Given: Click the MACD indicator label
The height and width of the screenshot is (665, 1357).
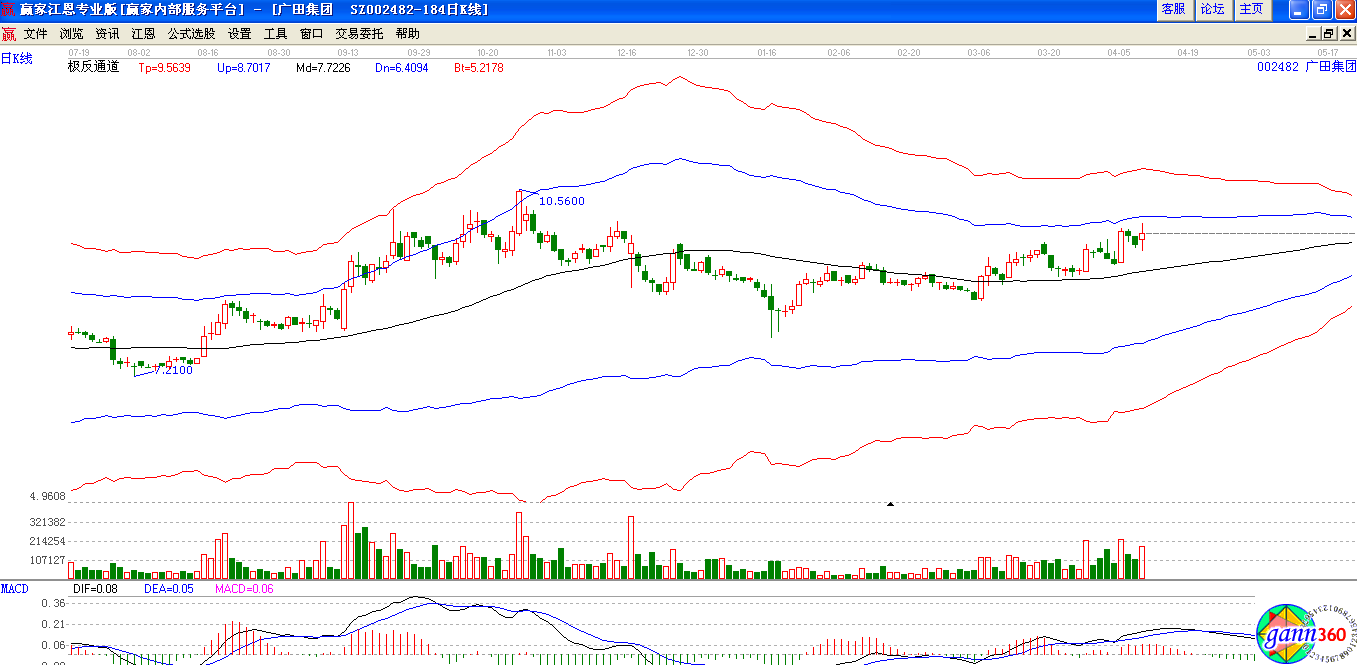Looking at the screenshot, I should click(x=15, y=588).
